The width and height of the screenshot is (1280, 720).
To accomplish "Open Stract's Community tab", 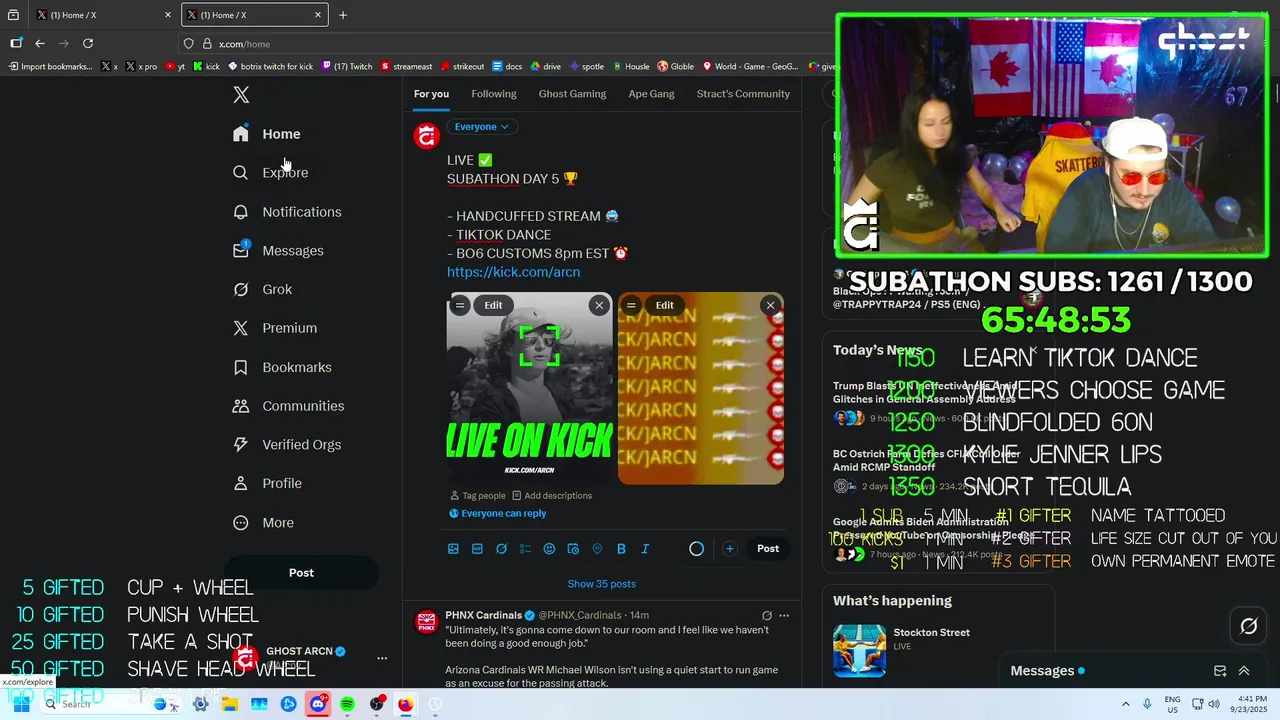I will (x=743, y=94).
